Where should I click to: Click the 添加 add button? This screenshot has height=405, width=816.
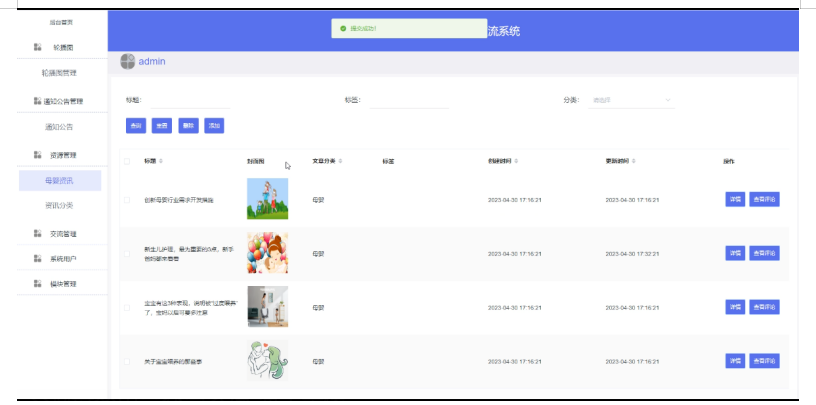(x=214, y=126)
